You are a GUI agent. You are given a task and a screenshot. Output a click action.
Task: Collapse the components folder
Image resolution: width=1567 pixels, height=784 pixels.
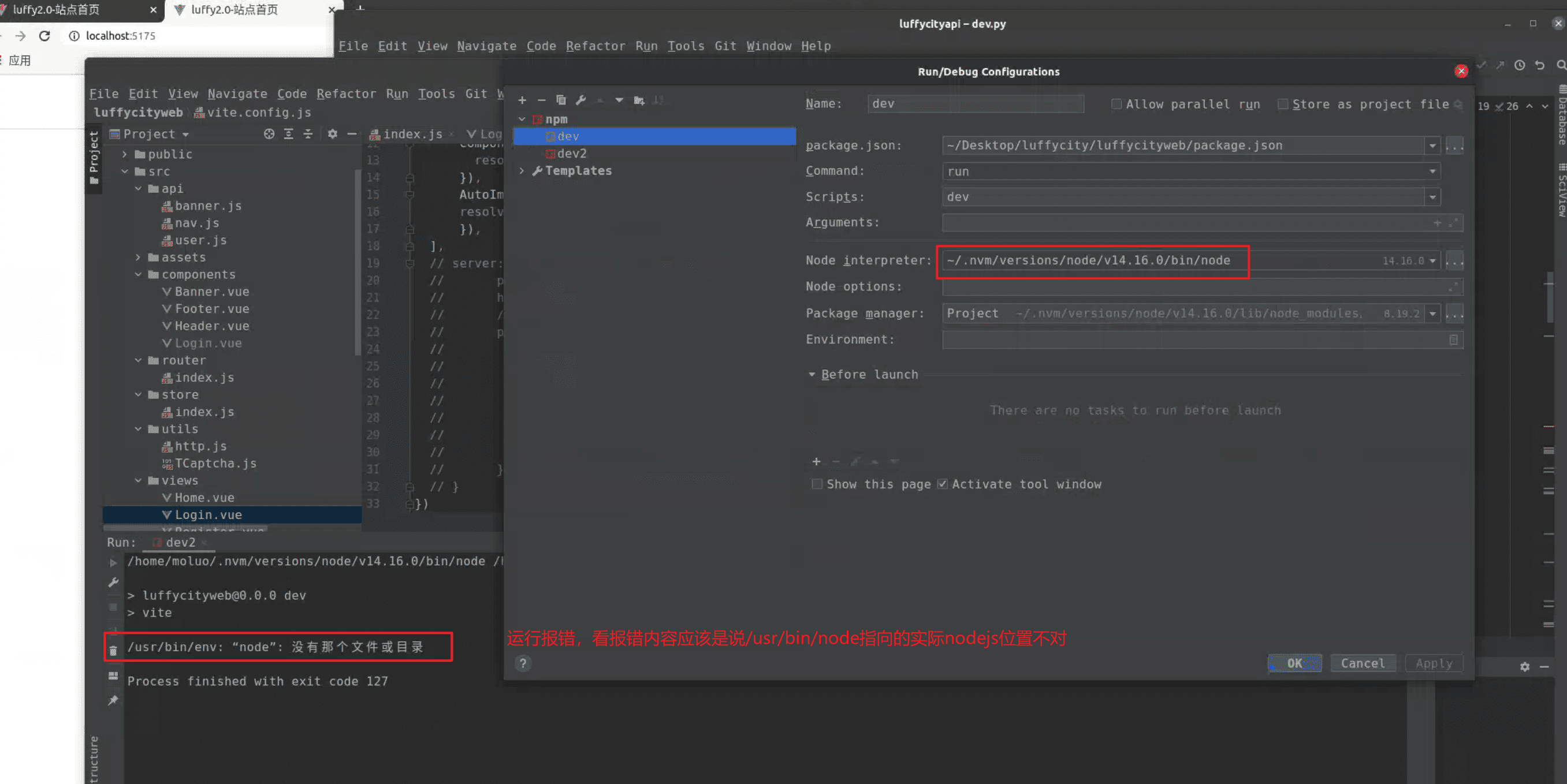138,275
